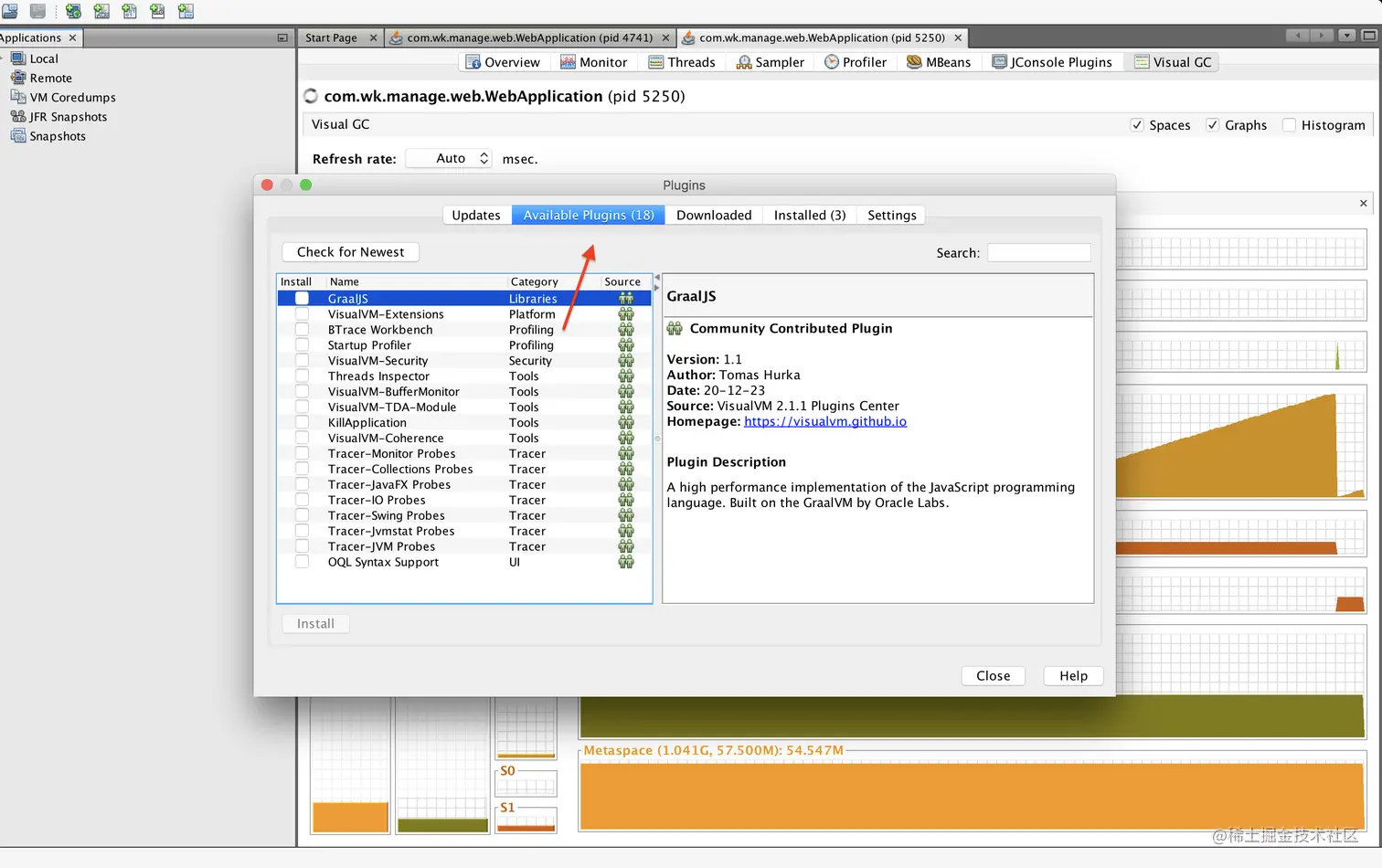The image size is (1382, 868).
Task: Open the Threads tab of the application
Action: click(682, 62)
